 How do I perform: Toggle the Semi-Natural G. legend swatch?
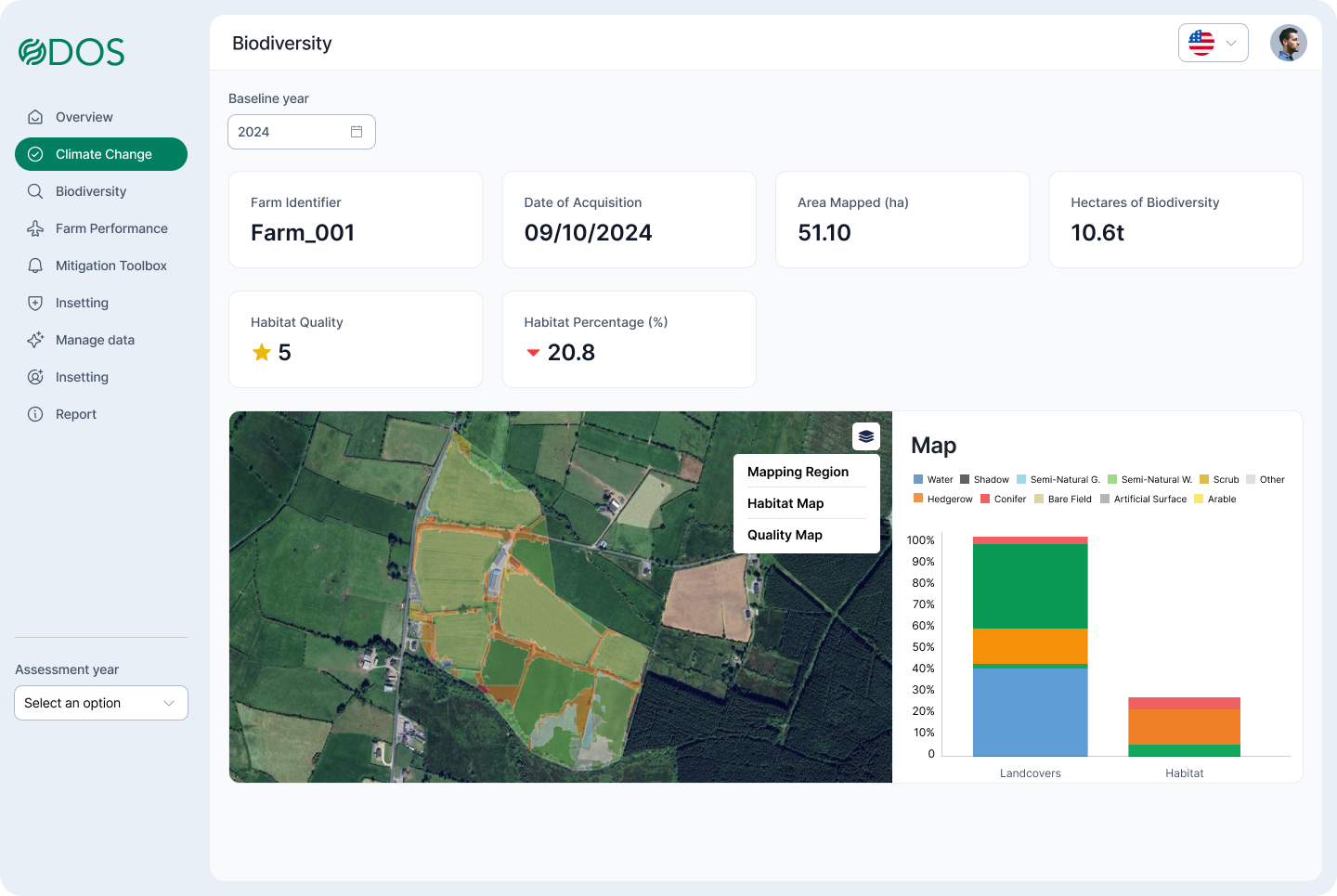(x=1021, y=480)
